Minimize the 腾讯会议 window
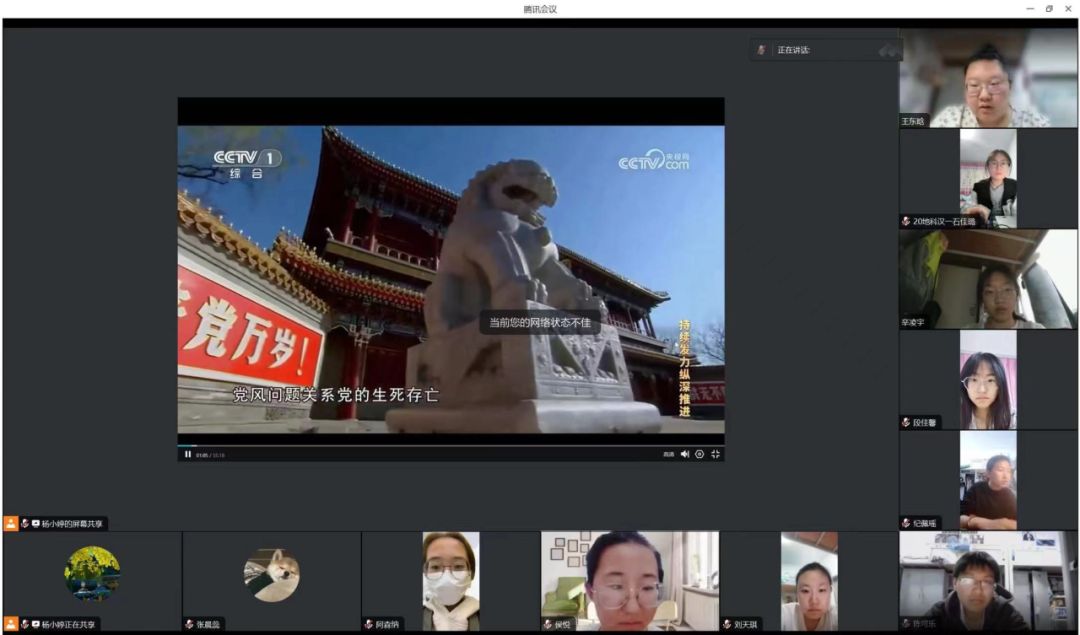This screenshot has width=1080, height=635. (1030, 9)
